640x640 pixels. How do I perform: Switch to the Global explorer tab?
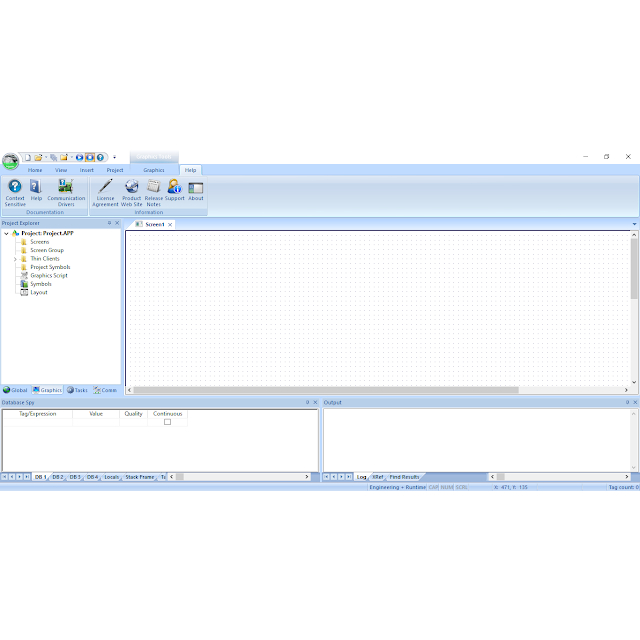tap(15, 390)
